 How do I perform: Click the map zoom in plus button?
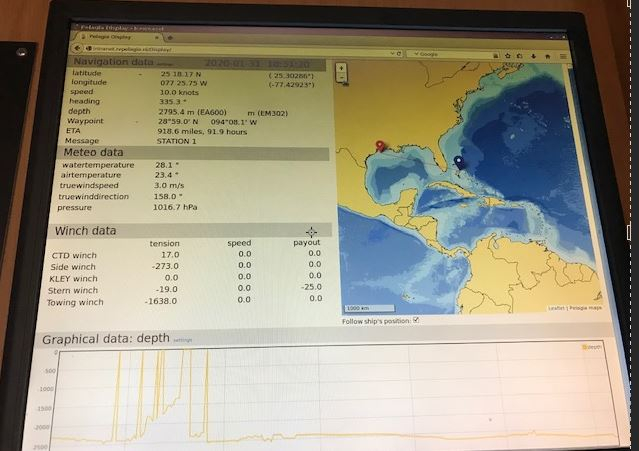pos(343,70)
